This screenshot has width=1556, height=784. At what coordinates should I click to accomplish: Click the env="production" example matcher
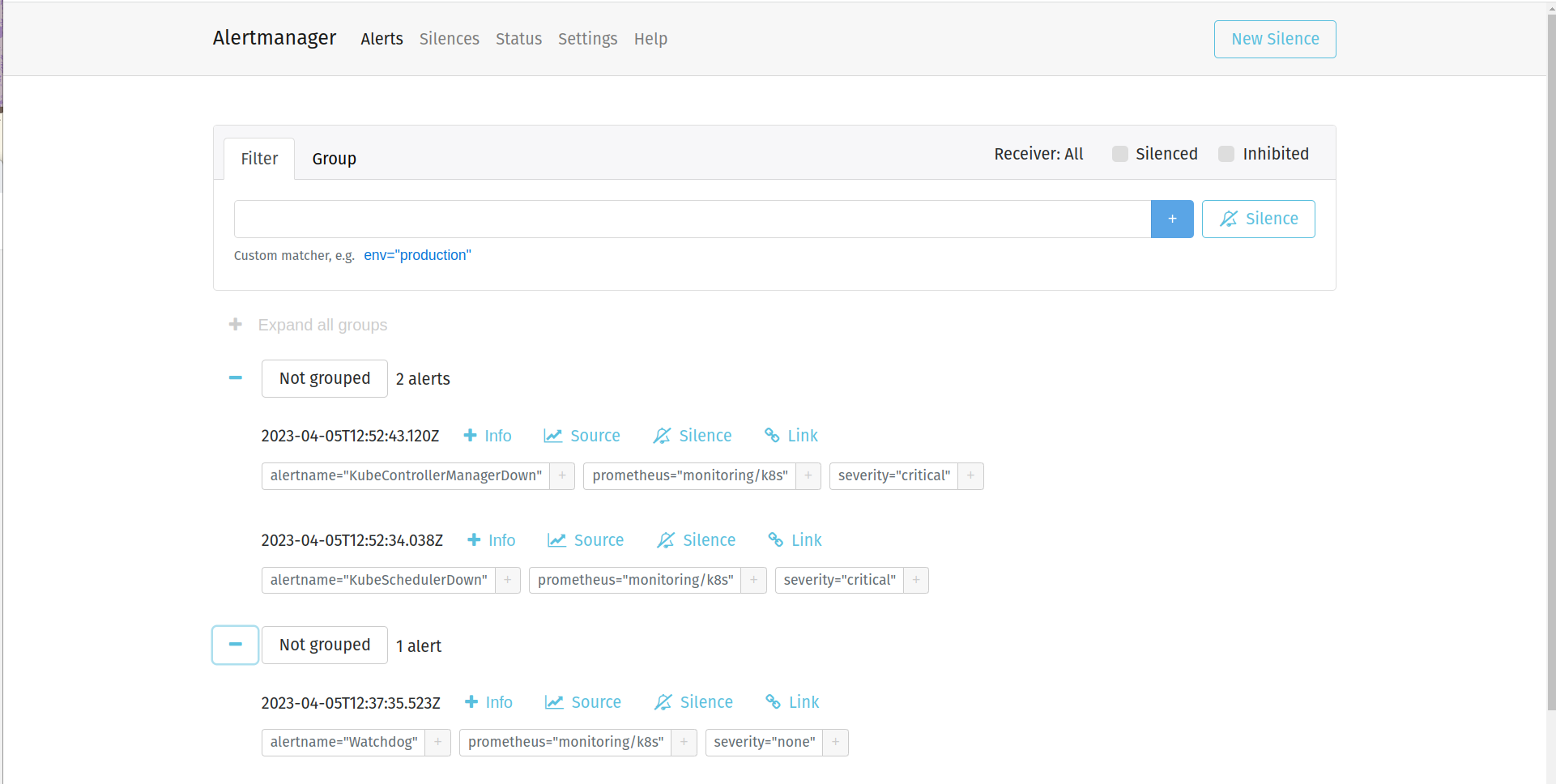click(x=417, y=255)
